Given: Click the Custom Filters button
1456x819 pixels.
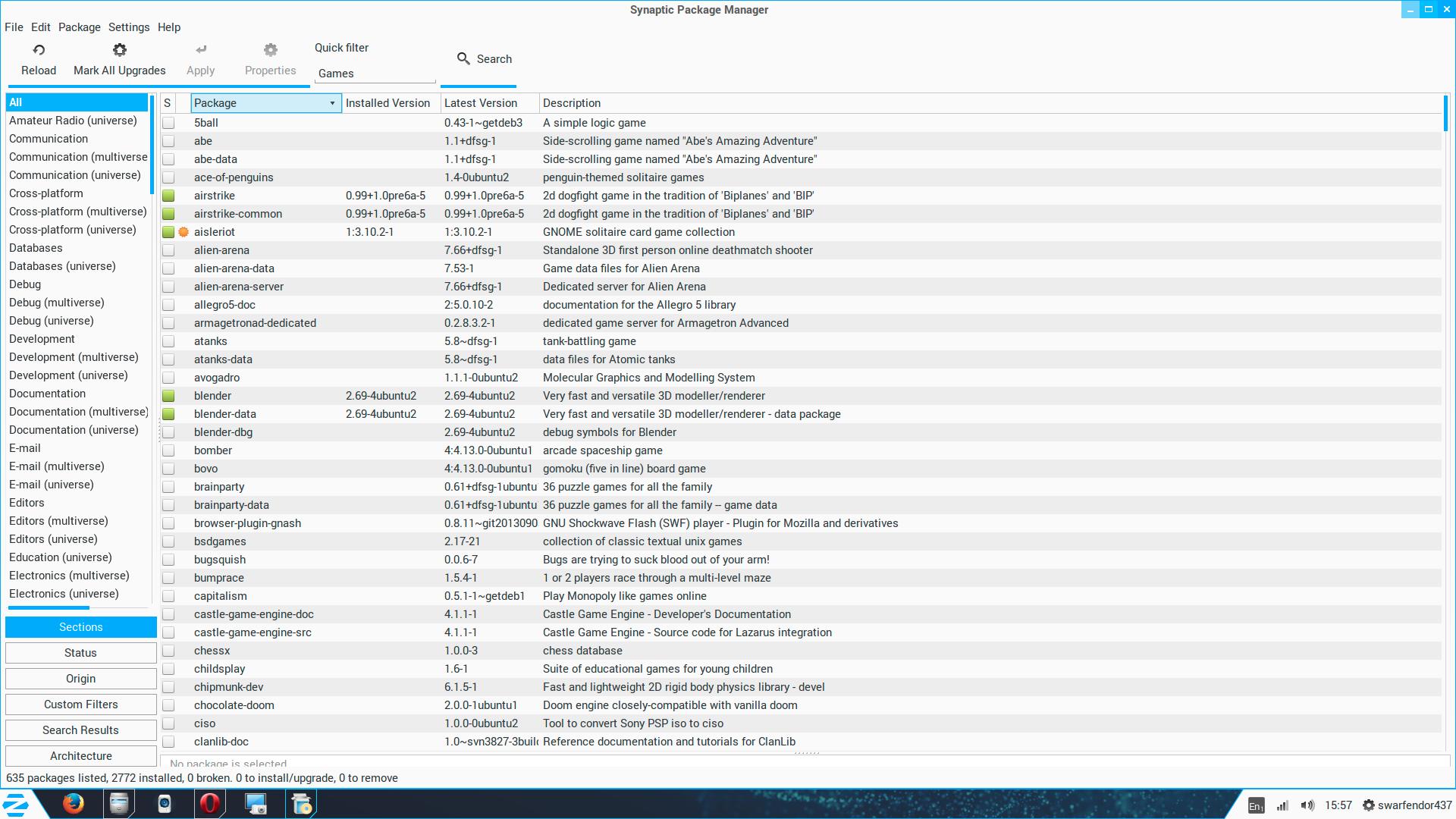Looking at the screenshot, I should (x=80, y=704).
